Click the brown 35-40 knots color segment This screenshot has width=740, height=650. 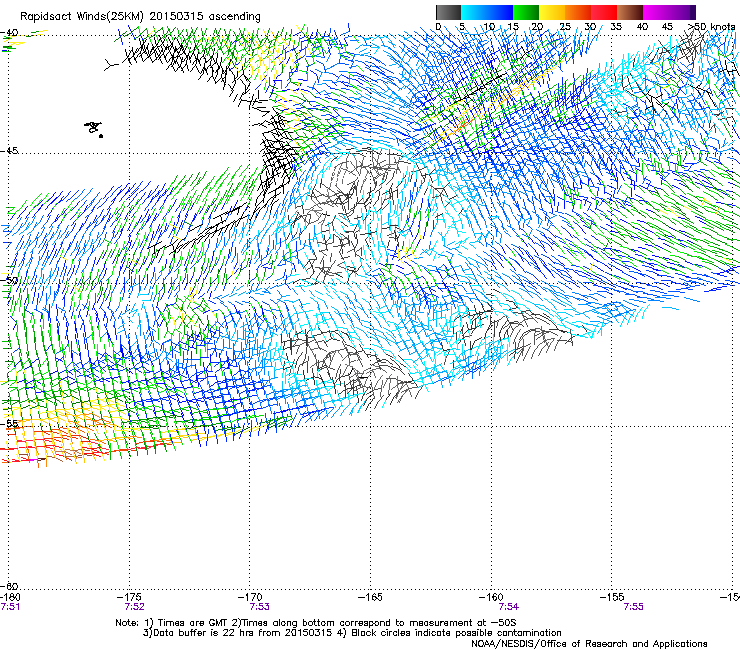point(630,12)
